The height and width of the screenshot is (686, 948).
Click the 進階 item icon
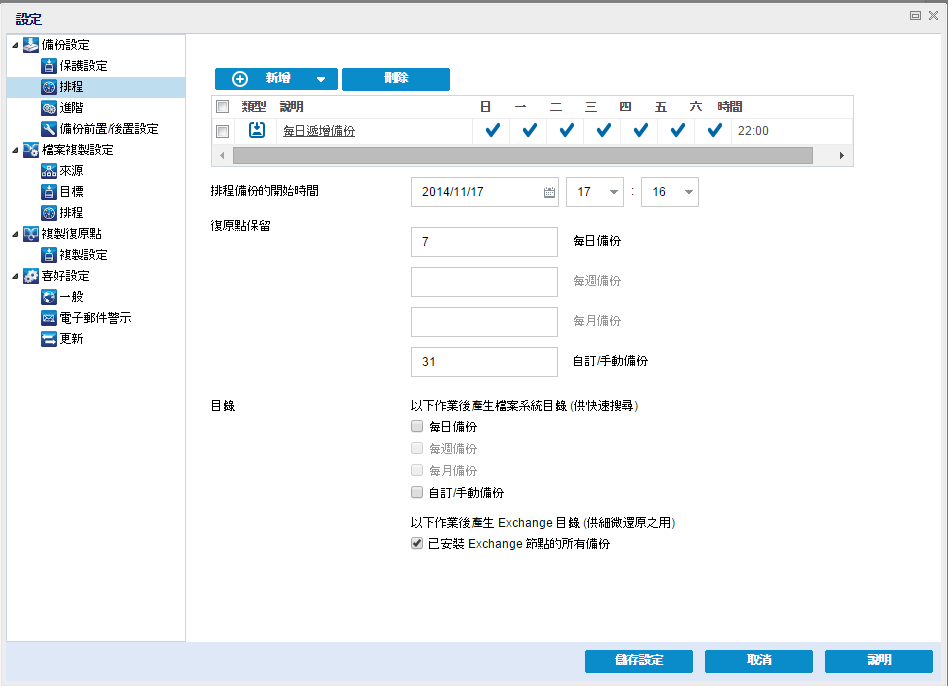pyautogui.click(x=48, y=108)
